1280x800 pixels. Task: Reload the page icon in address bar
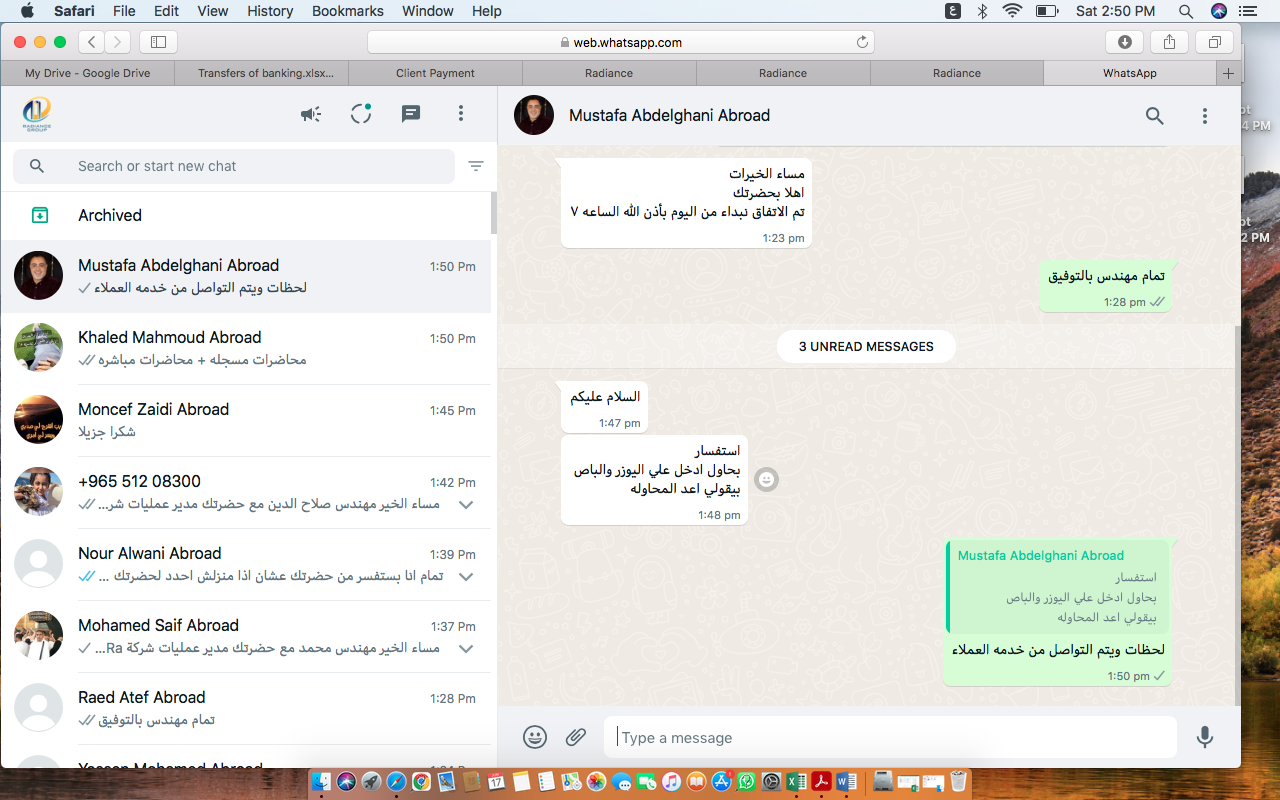tap(862, 42)
